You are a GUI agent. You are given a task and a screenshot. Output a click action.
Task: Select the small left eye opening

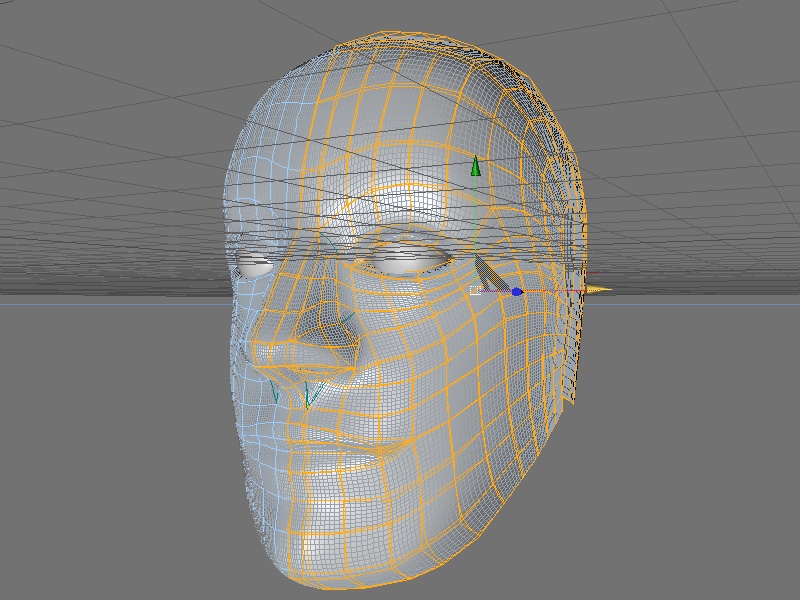[255, 266]
